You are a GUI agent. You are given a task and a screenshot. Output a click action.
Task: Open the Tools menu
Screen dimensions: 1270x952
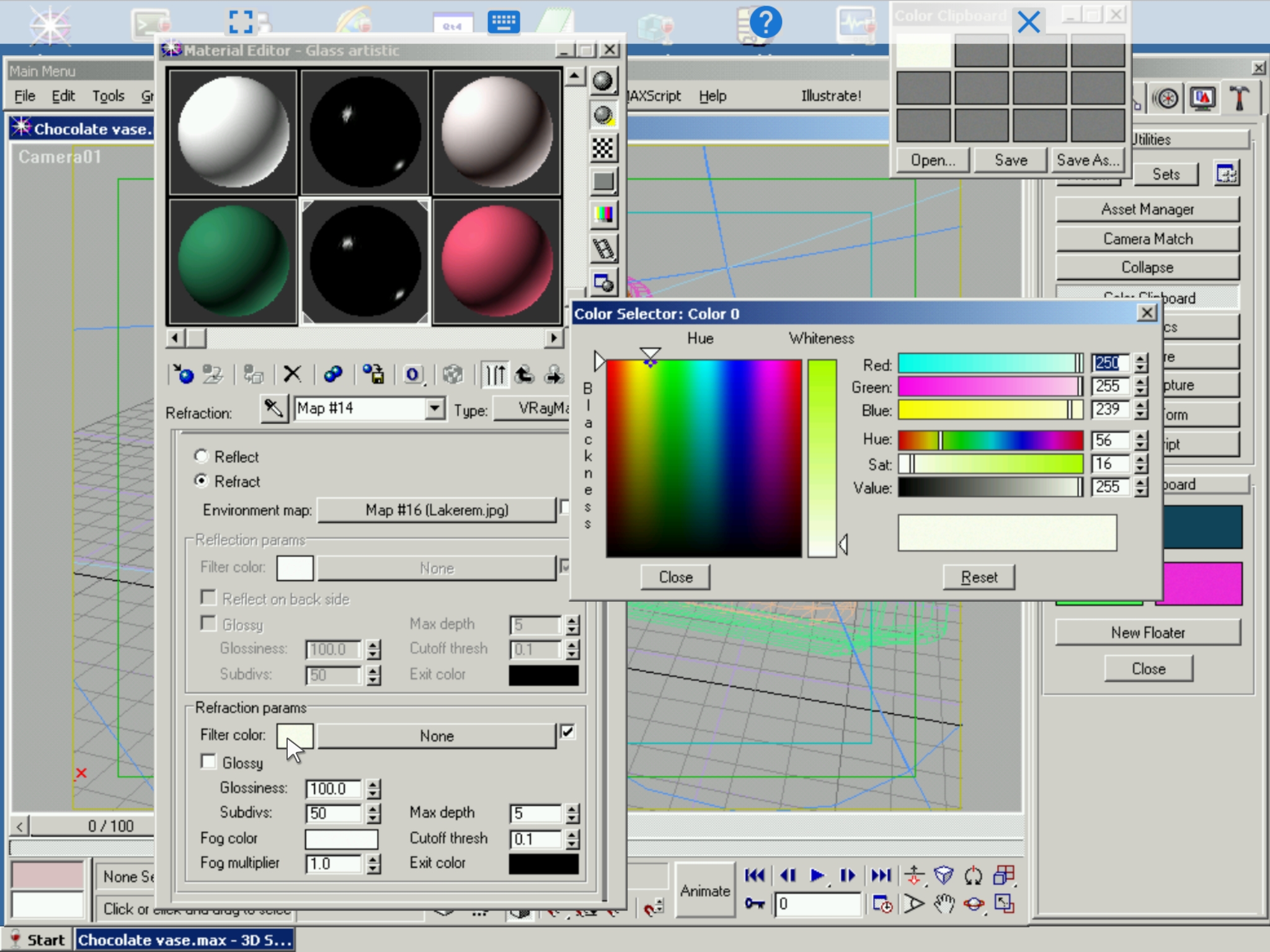pyautogui.click(x=108, y=96)
